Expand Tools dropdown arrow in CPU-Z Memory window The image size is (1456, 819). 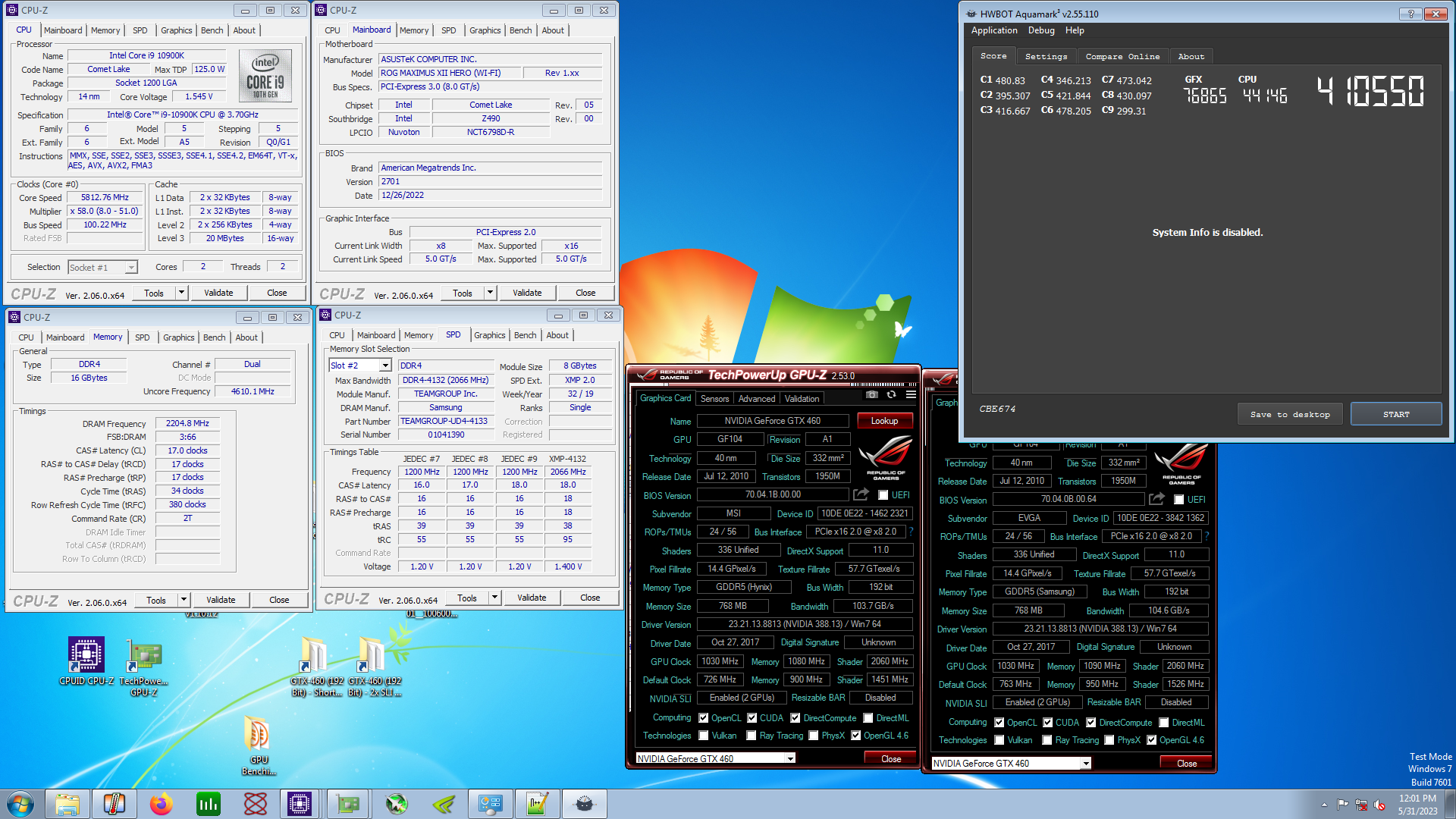pyautogui.click(x=184, y=600)
